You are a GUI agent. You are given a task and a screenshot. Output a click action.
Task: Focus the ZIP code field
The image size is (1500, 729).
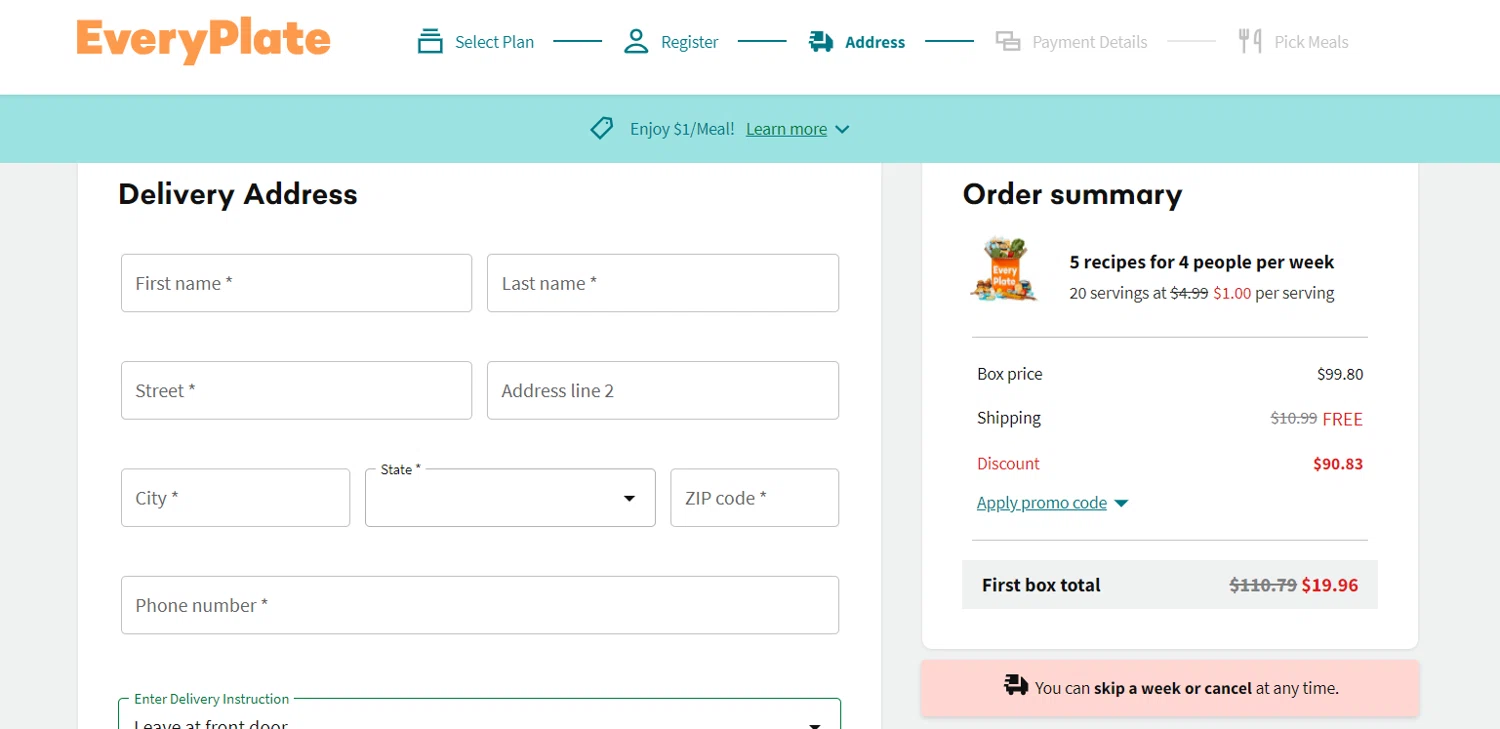click(755, 498)
